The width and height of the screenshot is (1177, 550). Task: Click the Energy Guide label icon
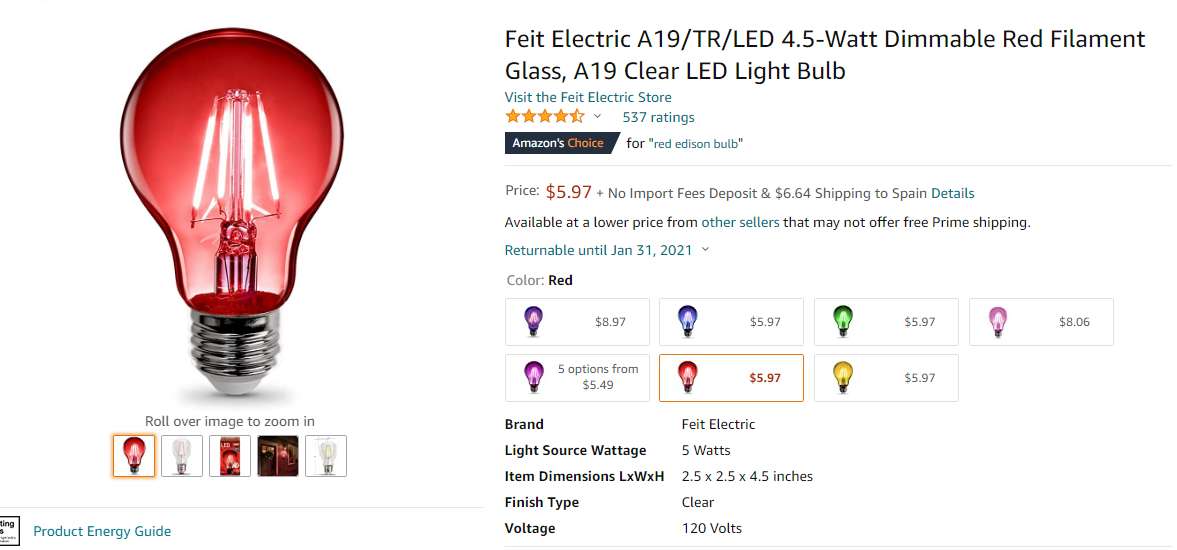[x=8, y=531]
